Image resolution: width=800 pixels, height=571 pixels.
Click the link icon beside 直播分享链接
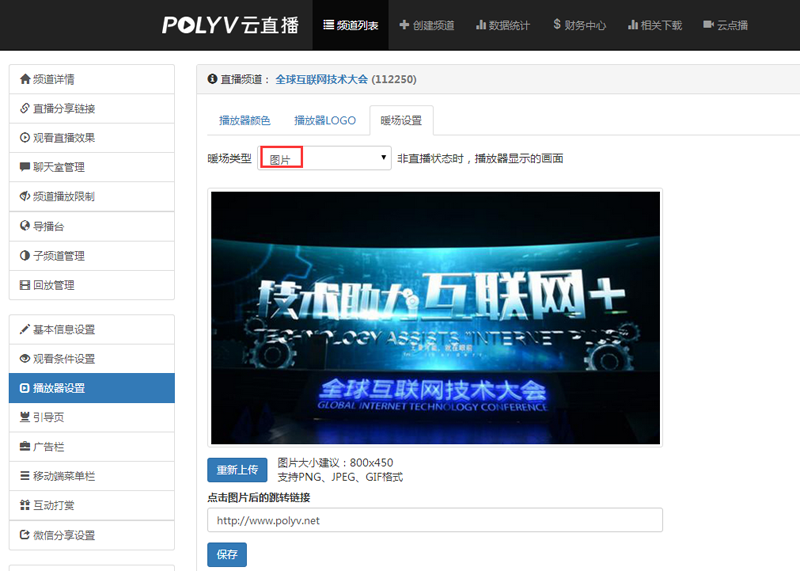[25, 108]
